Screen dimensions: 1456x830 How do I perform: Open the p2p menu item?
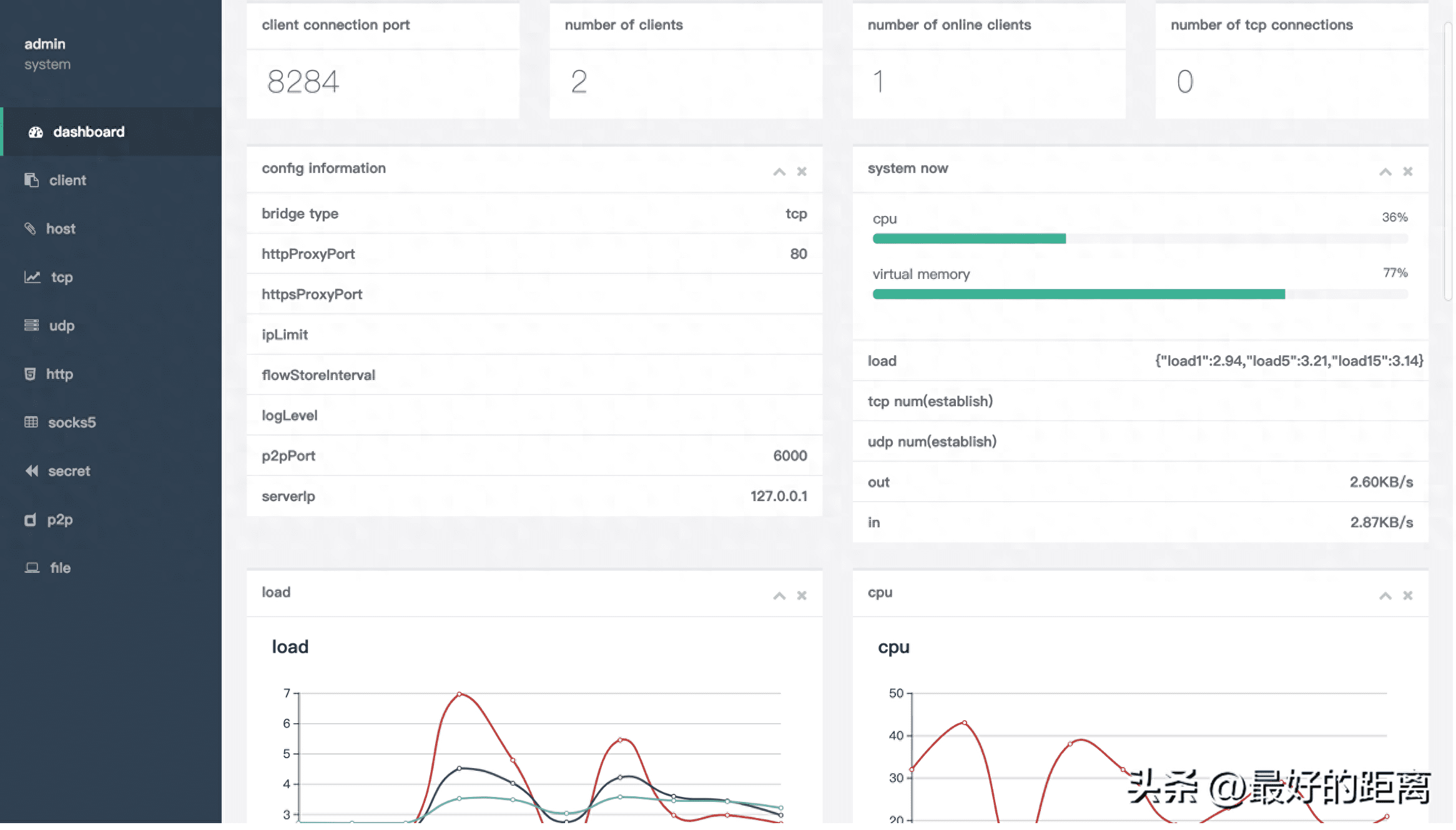59,520
